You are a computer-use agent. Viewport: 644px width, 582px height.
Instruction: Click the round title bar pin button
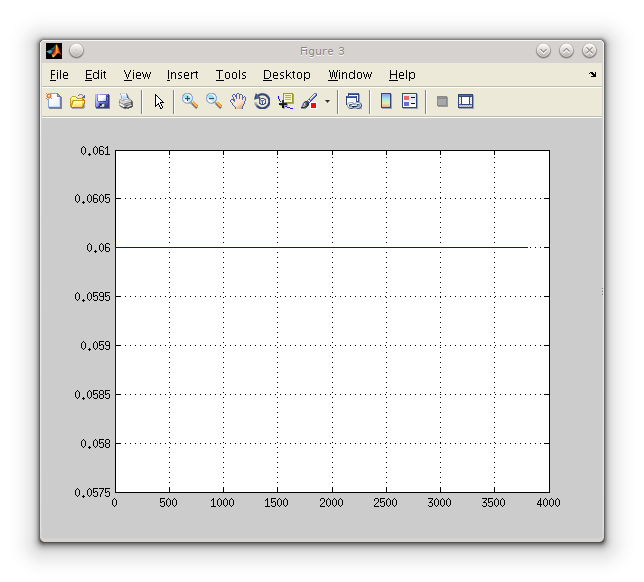click(x=76, y=51)
